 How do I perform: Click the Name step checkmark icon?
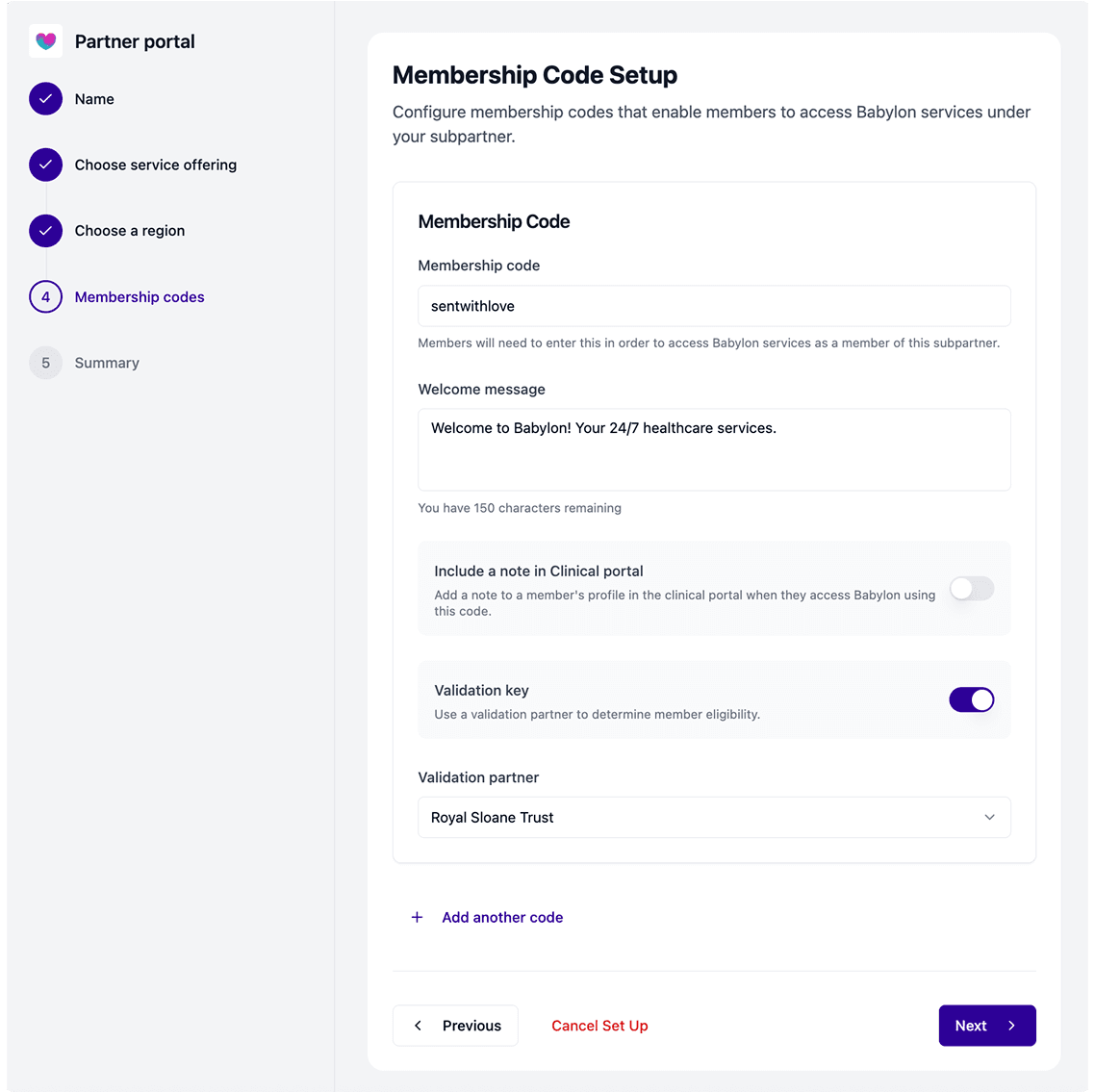click(x=45, y=99)
